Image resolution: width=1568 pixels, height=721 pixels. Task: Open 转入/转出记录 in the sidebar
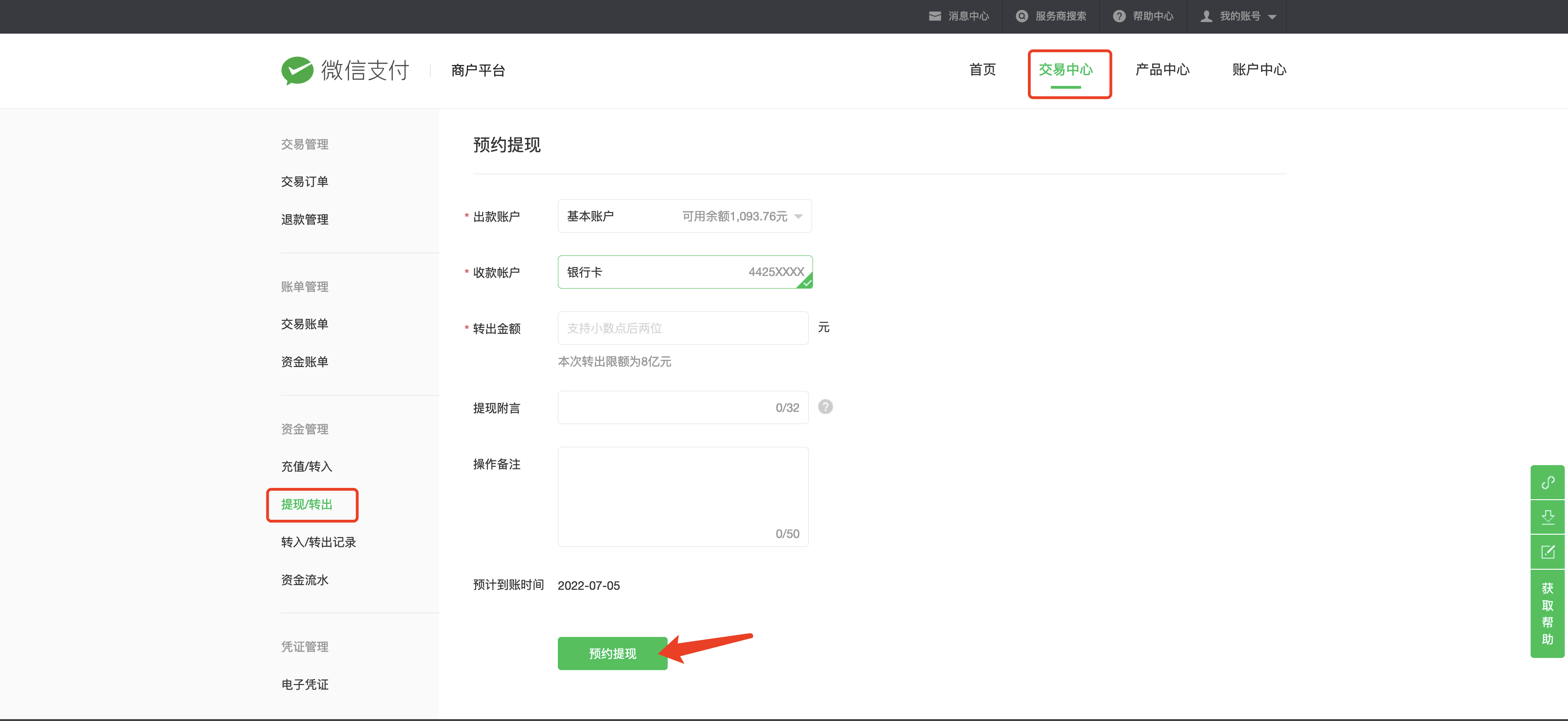(x=318, y=542)
